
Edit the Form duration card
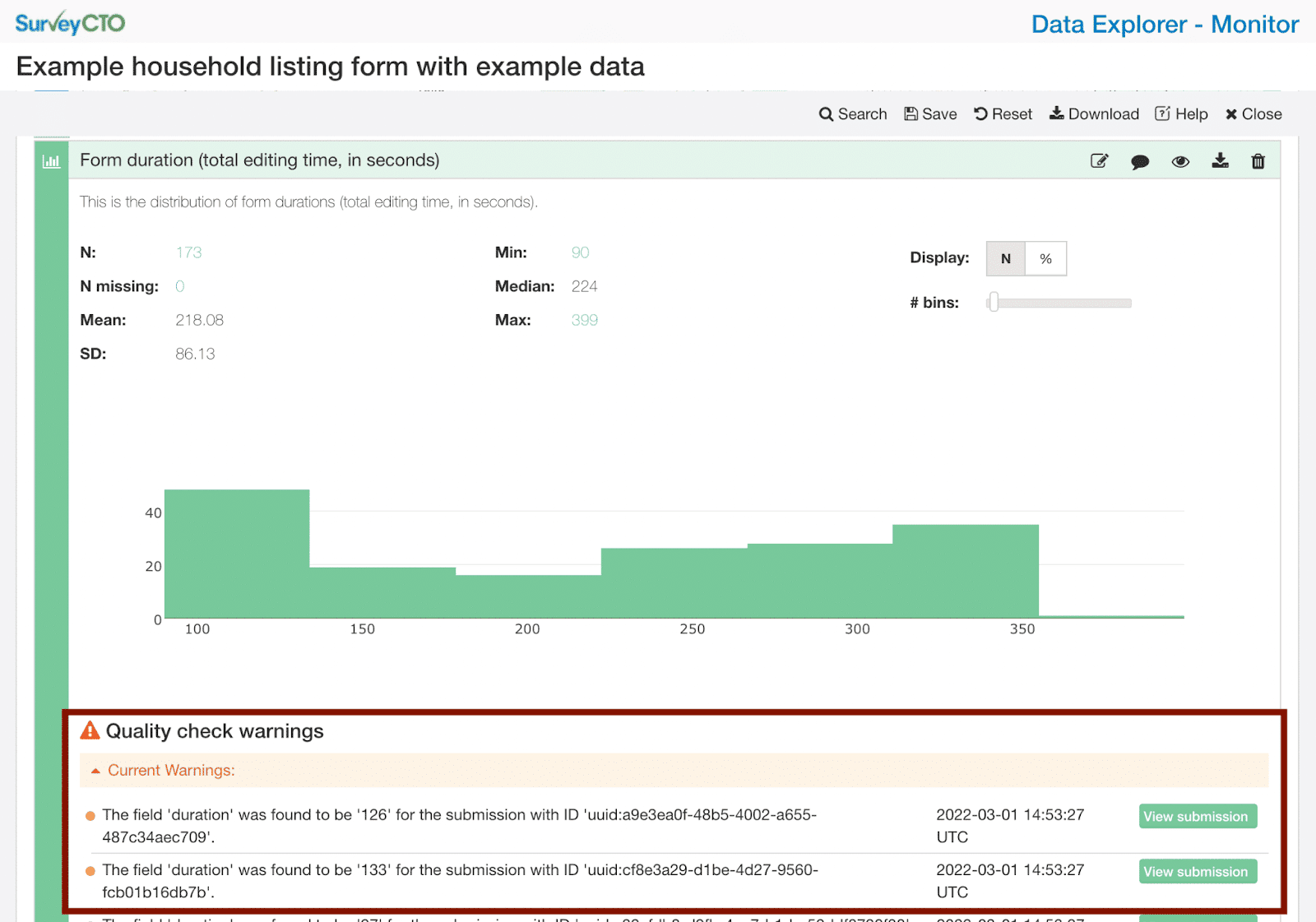coord(1099,161)
